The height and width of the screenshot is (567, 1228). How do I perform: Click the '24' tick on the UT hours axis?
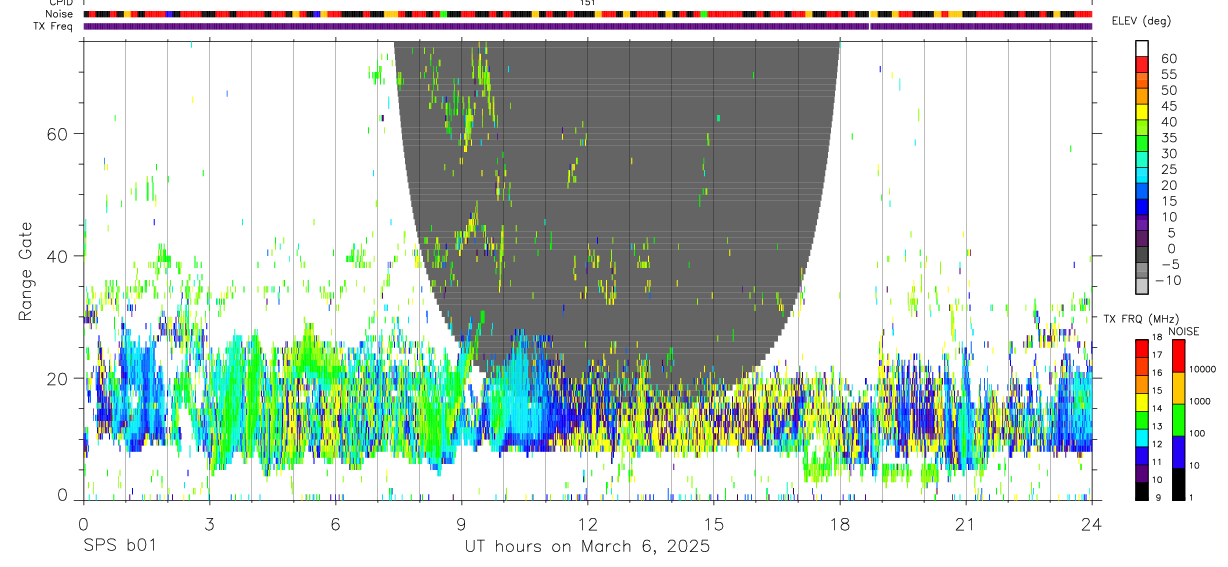coord(1092,524)
